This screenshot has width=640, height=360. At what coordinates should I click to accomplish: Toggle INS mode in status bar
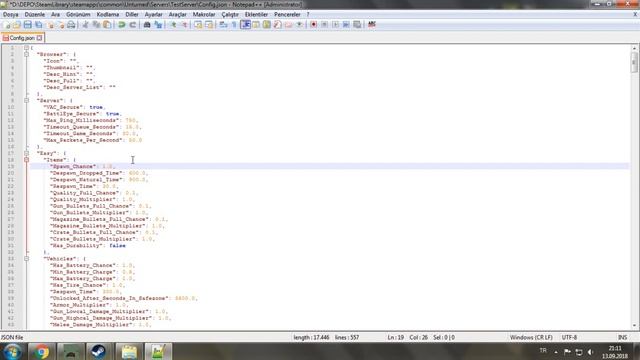[622, 338]
